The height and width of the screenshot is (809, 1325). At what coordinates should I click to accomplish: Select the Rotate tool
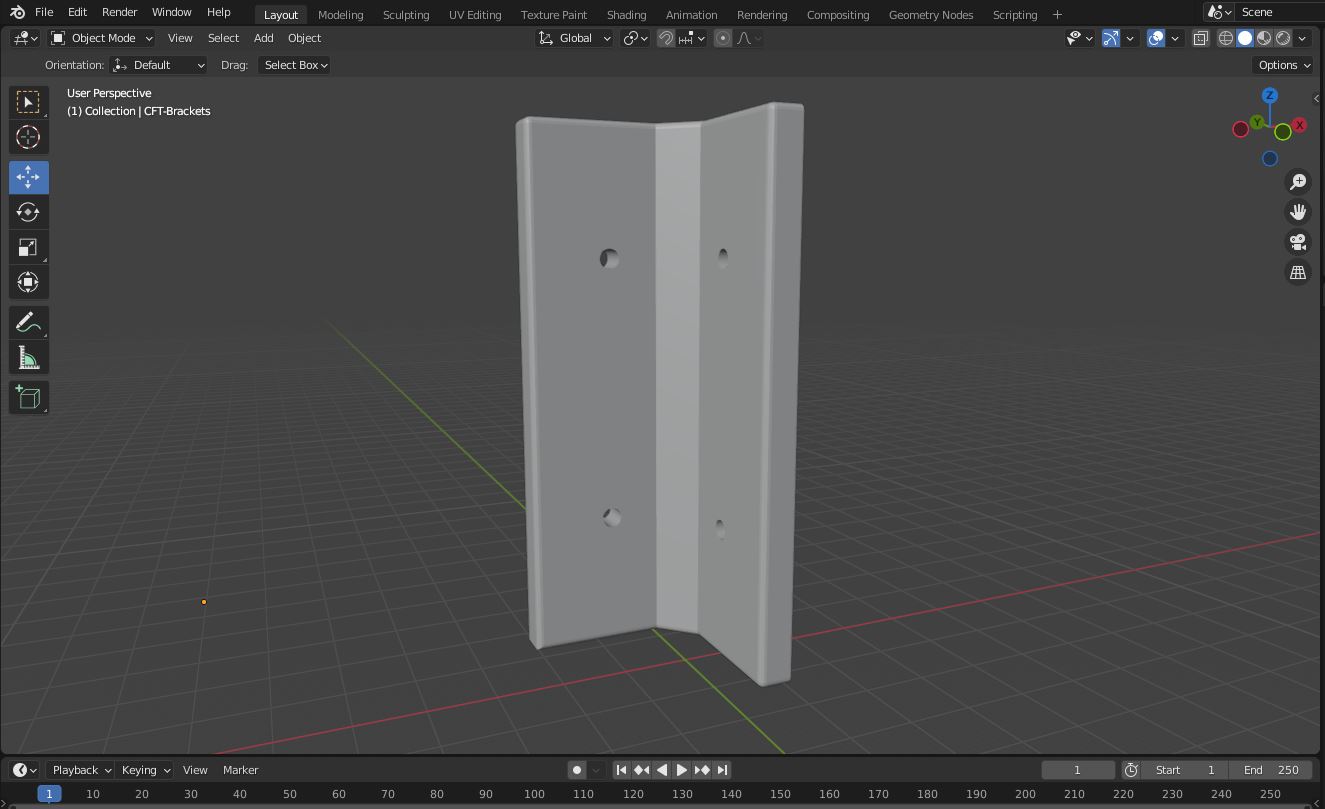click(x=28, y=212)
